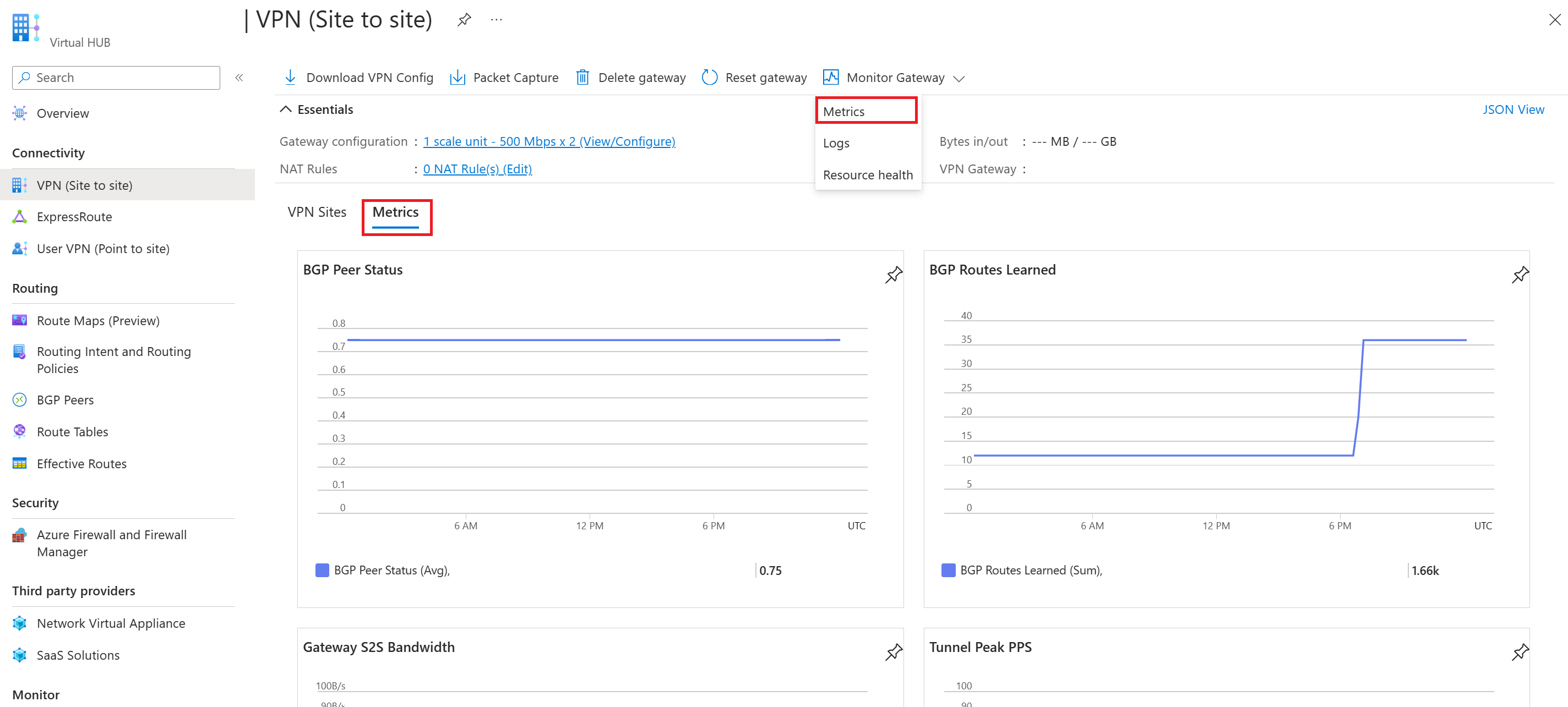Screen dimensions: 1568x707
Task: Open User VPN (Point to site)
Action: pos(103,248)
